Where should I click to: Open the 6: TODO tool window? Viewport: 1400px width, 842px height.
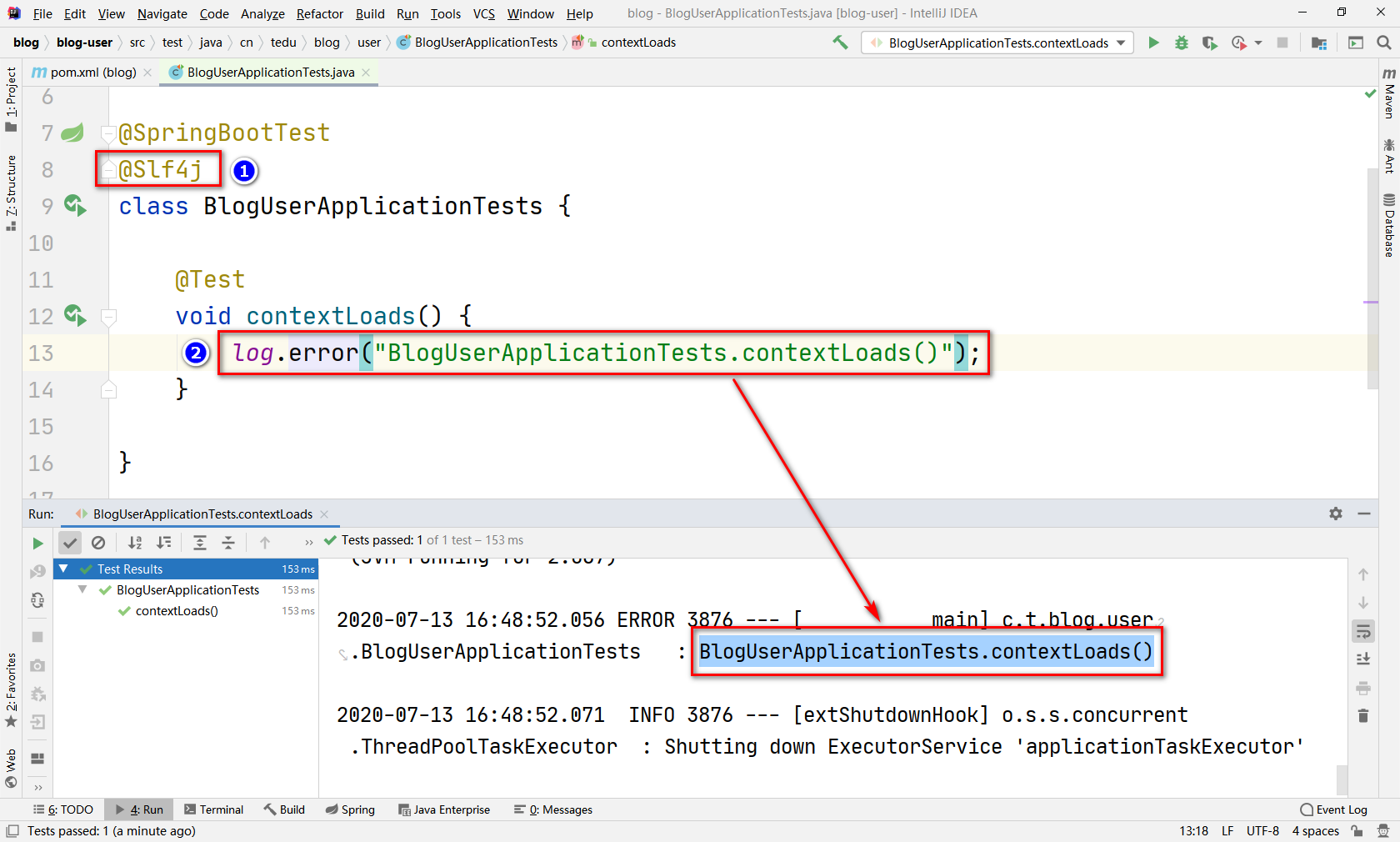[63, 809]
